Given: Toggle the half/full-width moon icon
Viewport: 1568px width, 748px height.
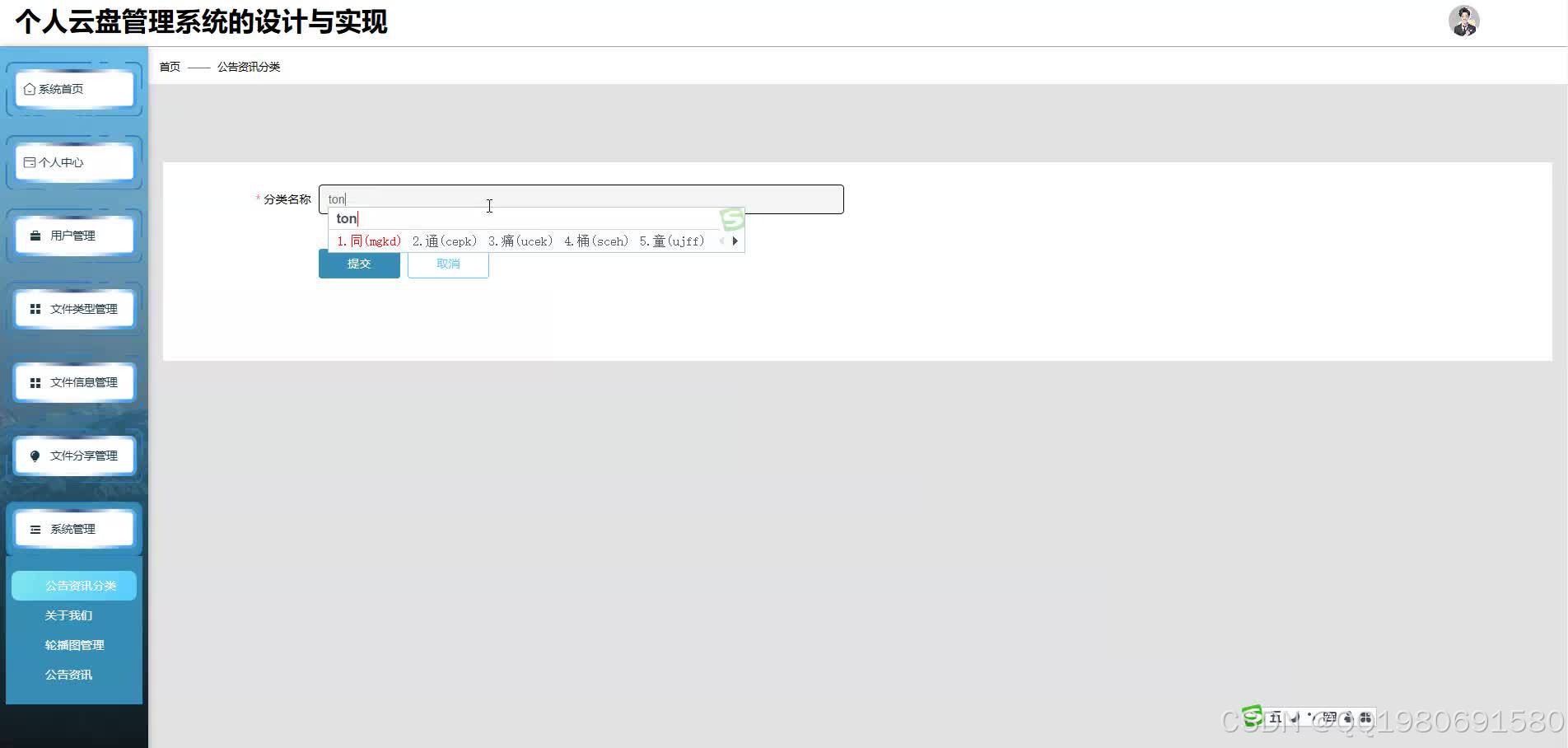Looking at the screenshot, I should [1295, 718].
